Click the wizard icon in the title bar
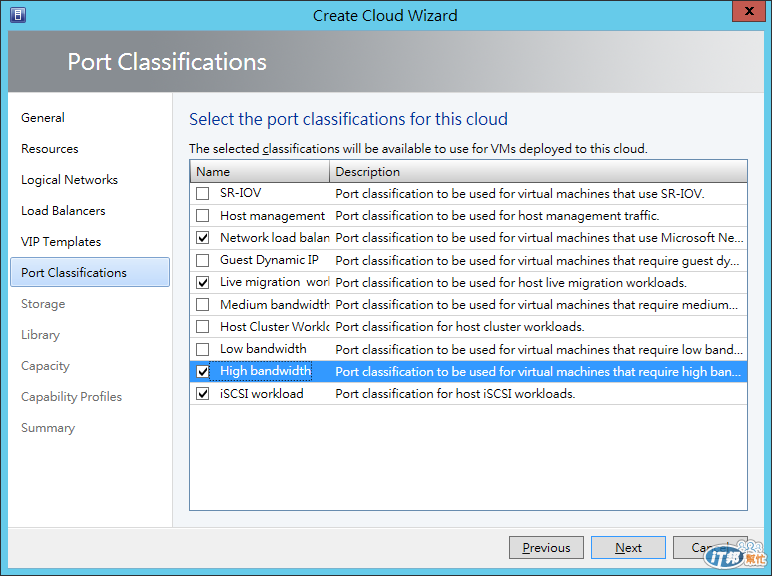Image resolution: width=772 pixels, height=576 pixels. 17,15
